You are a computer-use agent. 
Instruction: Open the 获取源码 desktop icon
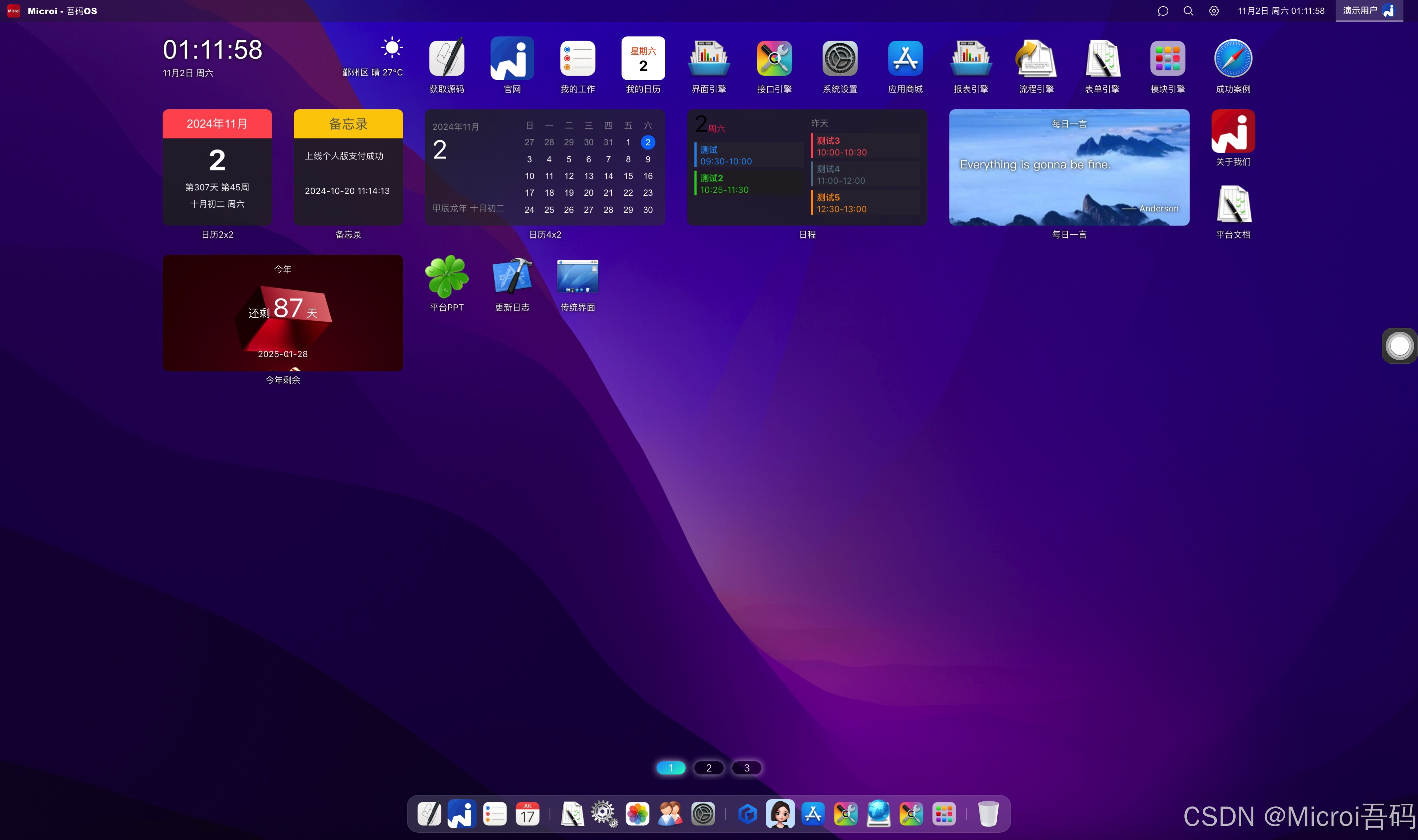(x=447, y=59)
